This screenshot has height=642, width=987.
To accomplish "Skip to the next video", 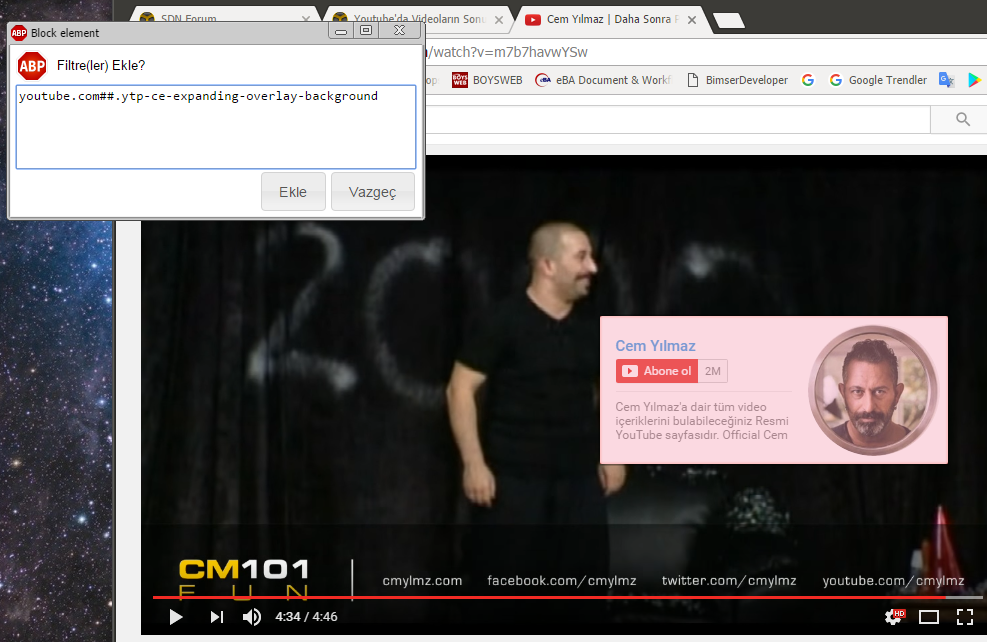I will pos(217,617).
